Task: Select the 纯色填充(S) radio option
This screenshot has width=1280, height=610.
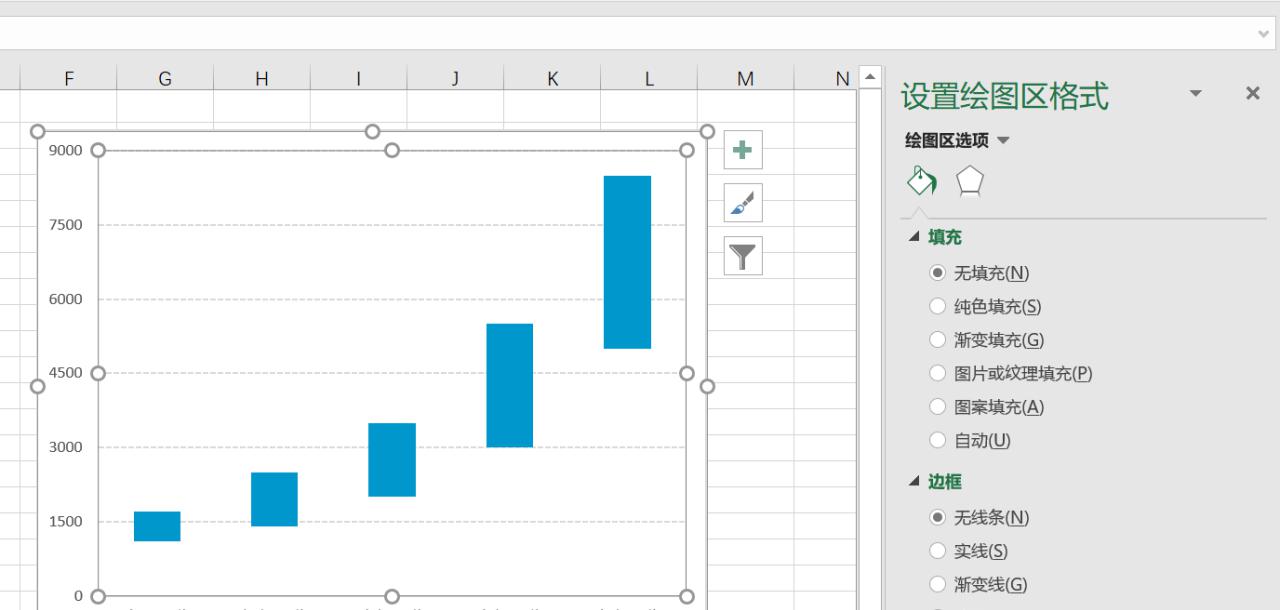Action: click(937, 306)
